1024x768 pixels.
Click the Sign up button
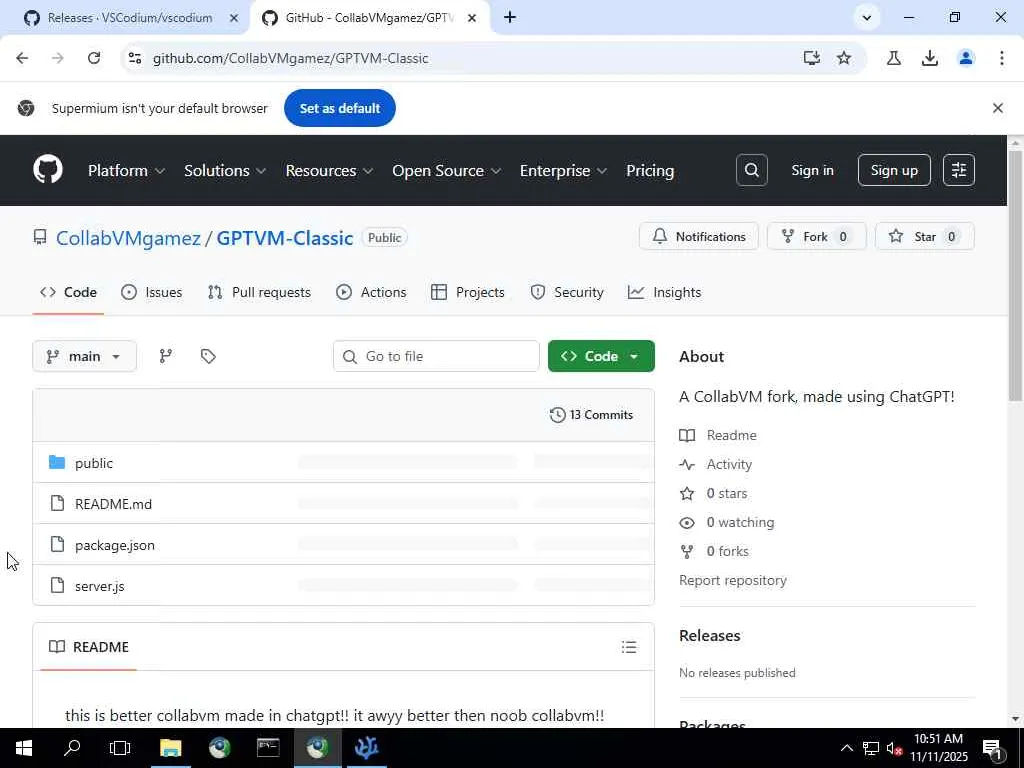pyautogui.click(x=893, y=170)
